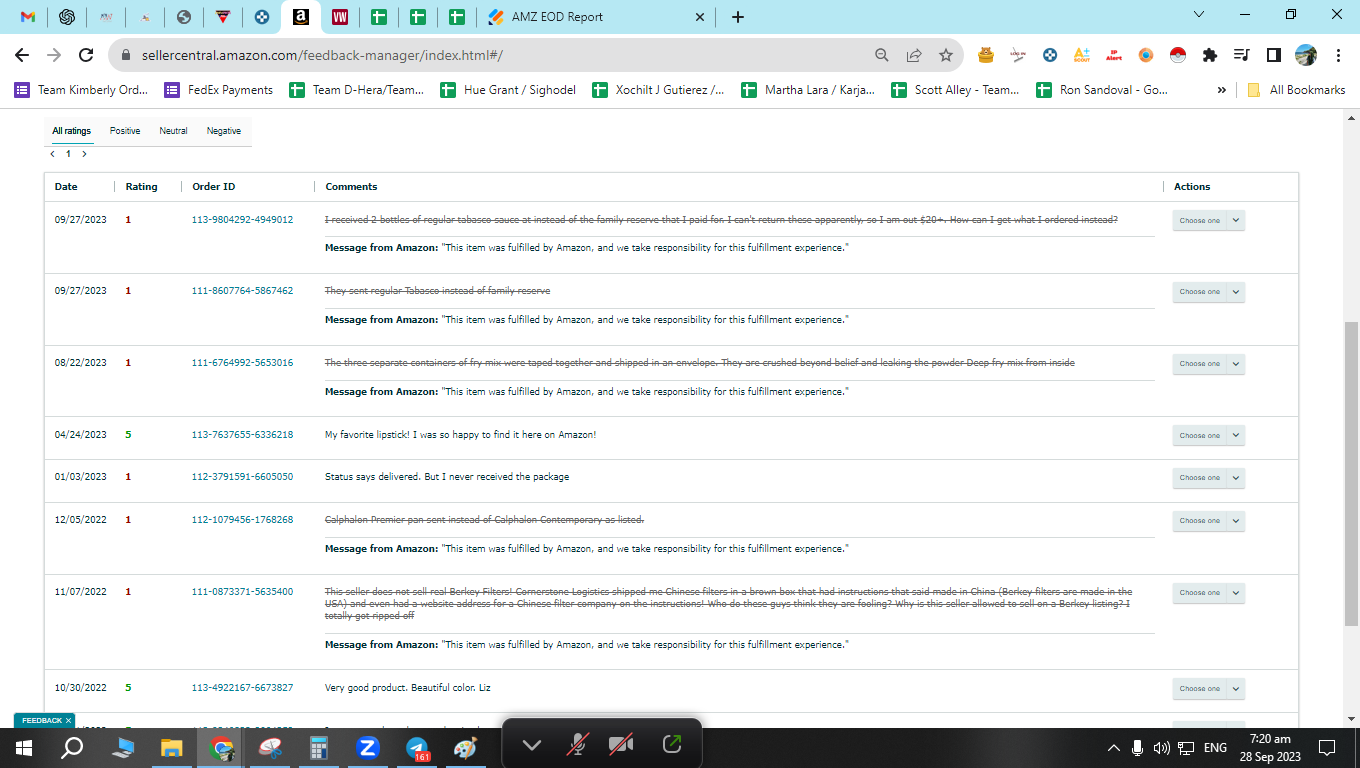
Task: Open File Explorer from the taskbar
Action: [x=171, y=747]
